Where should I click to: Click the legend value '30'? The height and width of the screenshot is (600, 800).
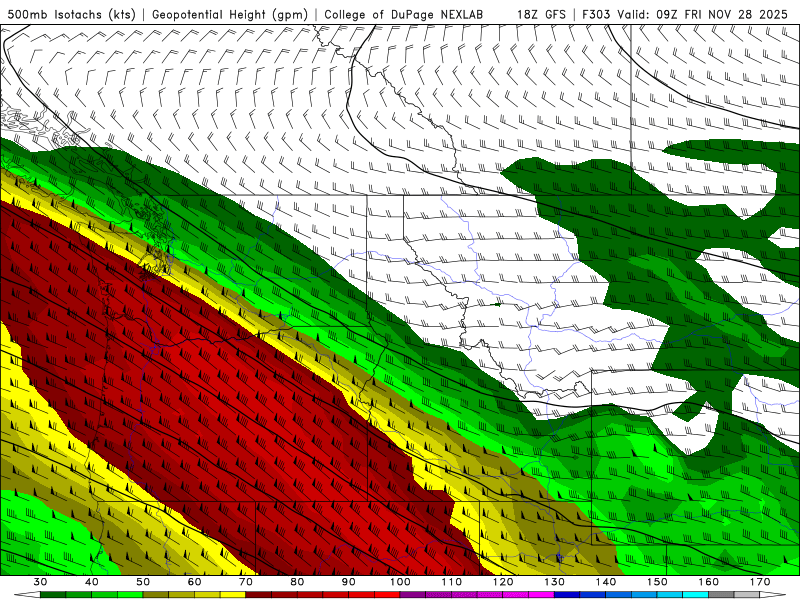point(40,582)
